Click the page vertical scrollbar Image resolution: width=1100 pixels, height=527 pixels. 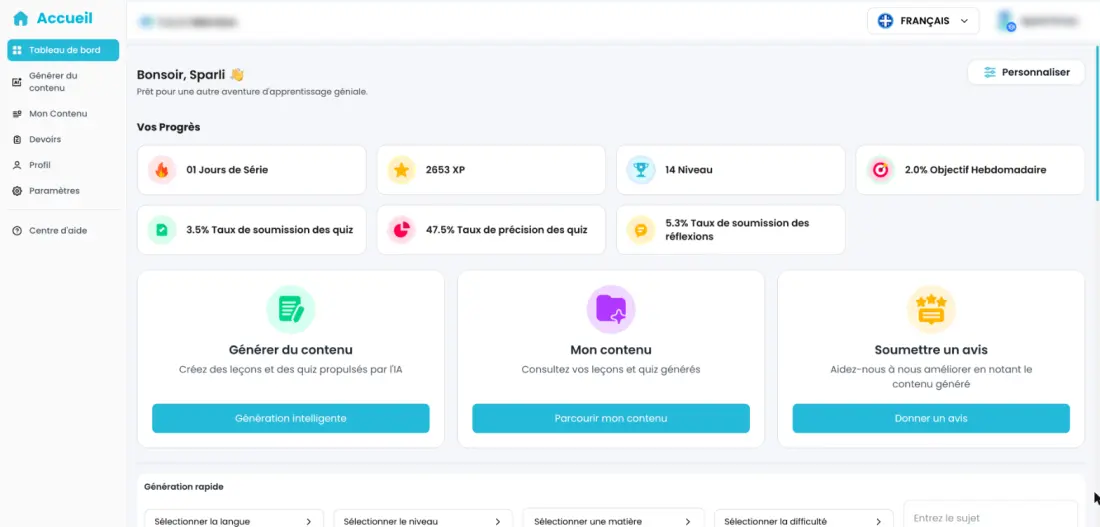(x=1097, y=123)
